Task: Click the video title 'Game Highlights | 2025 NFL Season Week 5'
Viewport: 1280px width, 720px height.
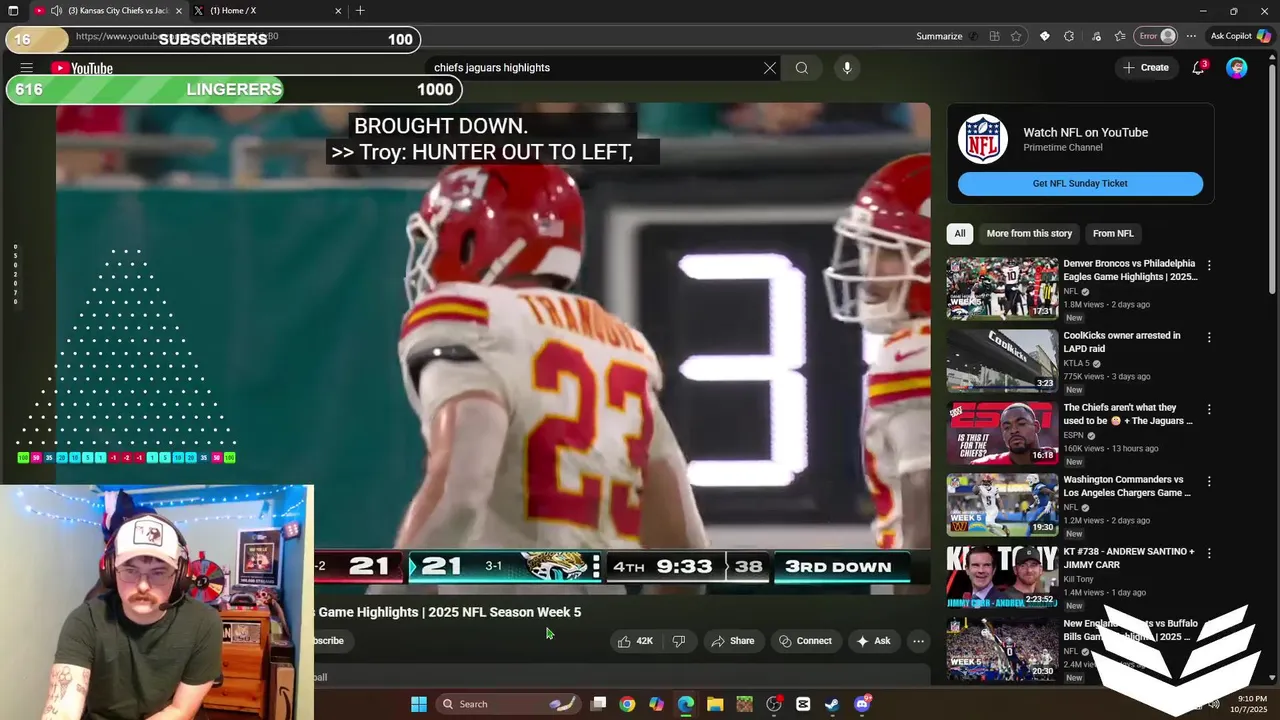Action: (449, 612)
